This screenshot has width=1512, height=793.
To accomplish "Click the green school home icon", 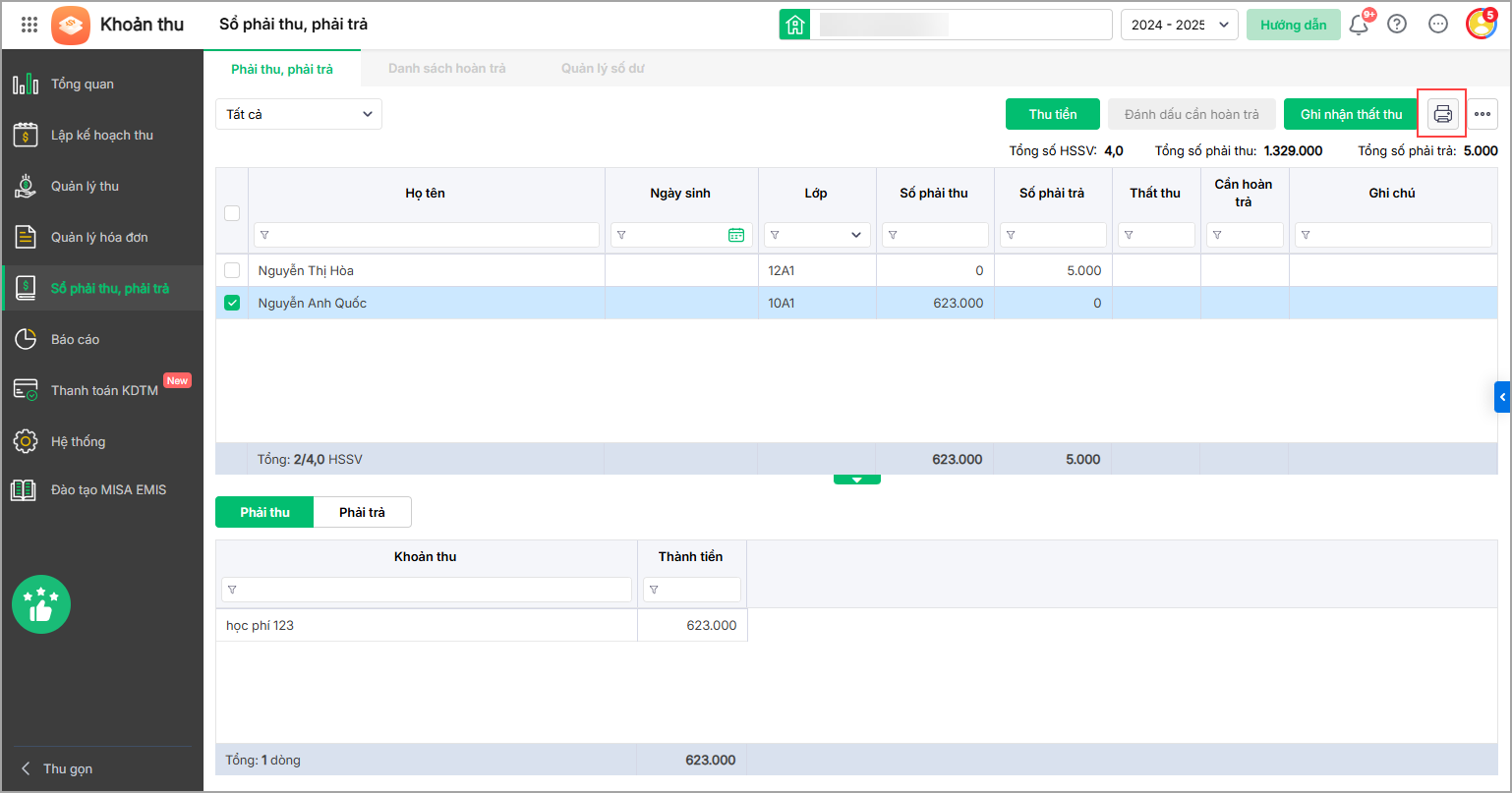I will coord(795,25).
